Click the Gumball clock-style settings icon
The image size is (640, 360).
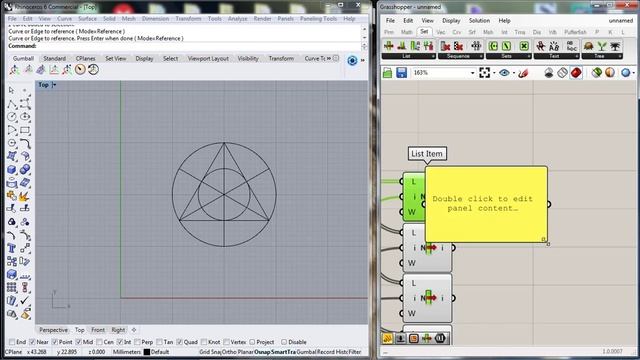click(80, 69)
